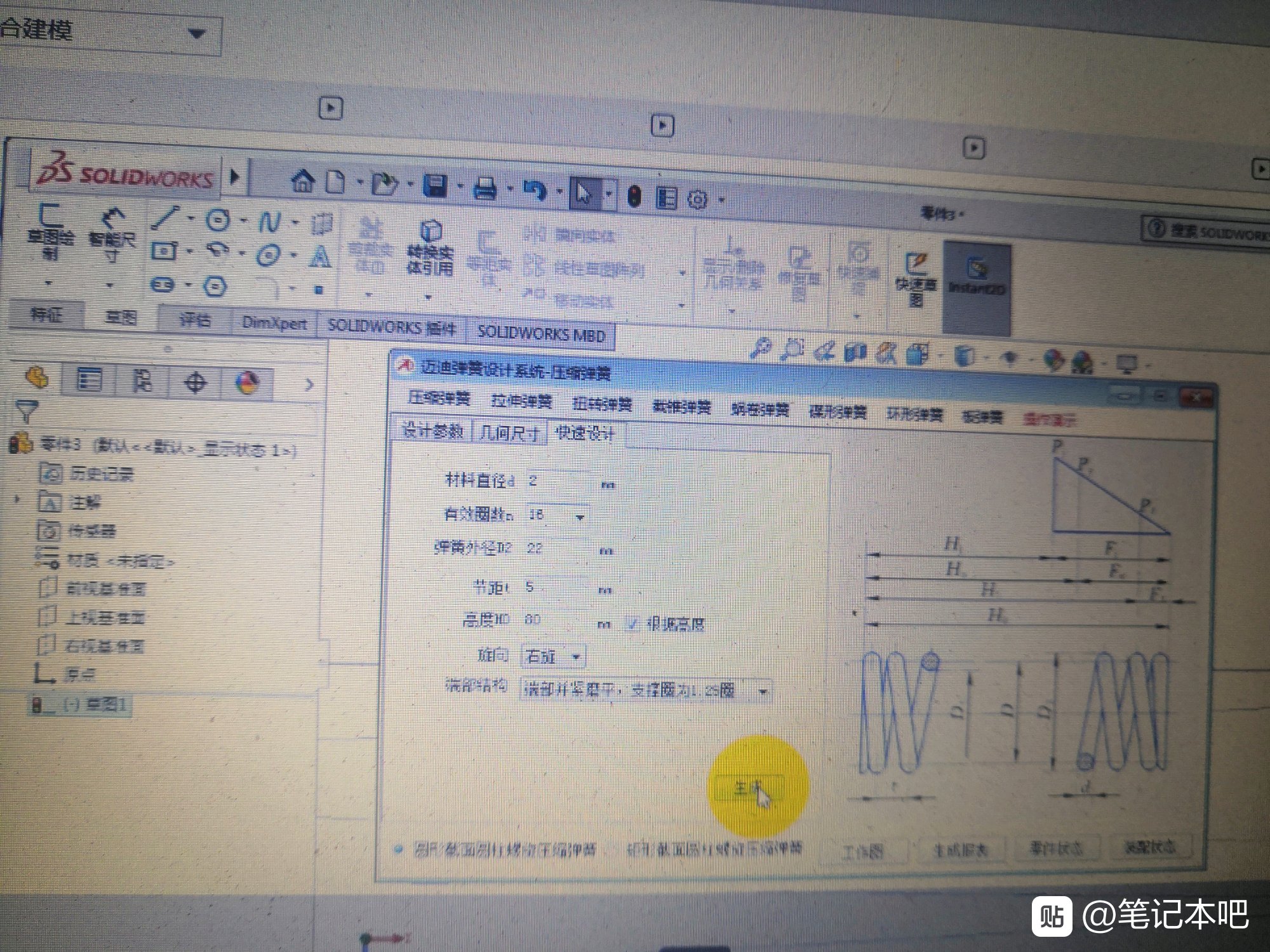Pick the Polygon sketch tool
The width and height of the screenshot is (1270, 952).
pyautogui.click(x=215, y=286)
